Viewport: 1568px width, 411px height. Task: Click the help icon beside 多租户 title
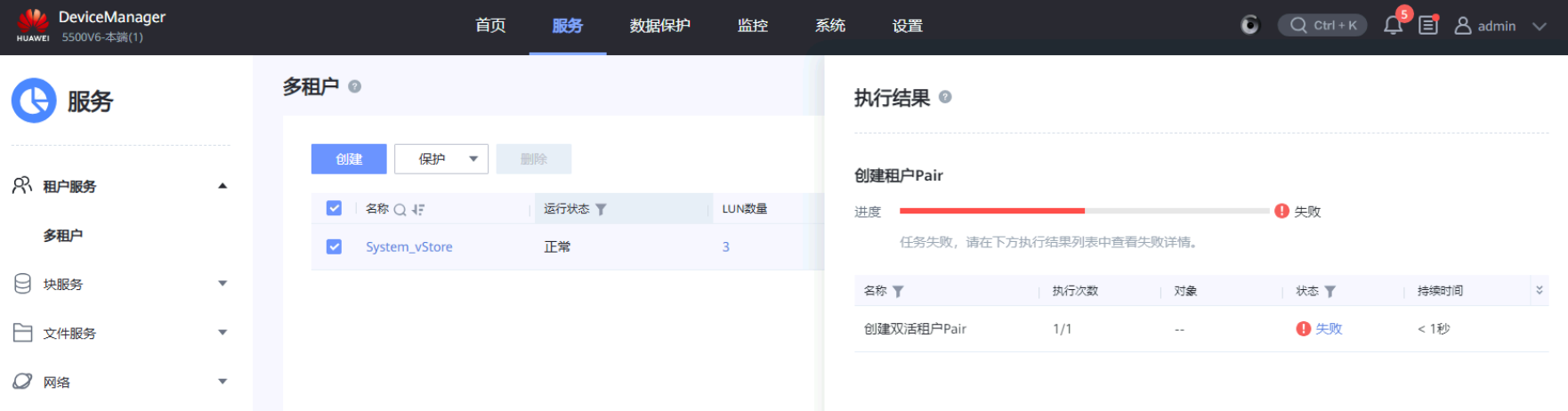(355, 86)
